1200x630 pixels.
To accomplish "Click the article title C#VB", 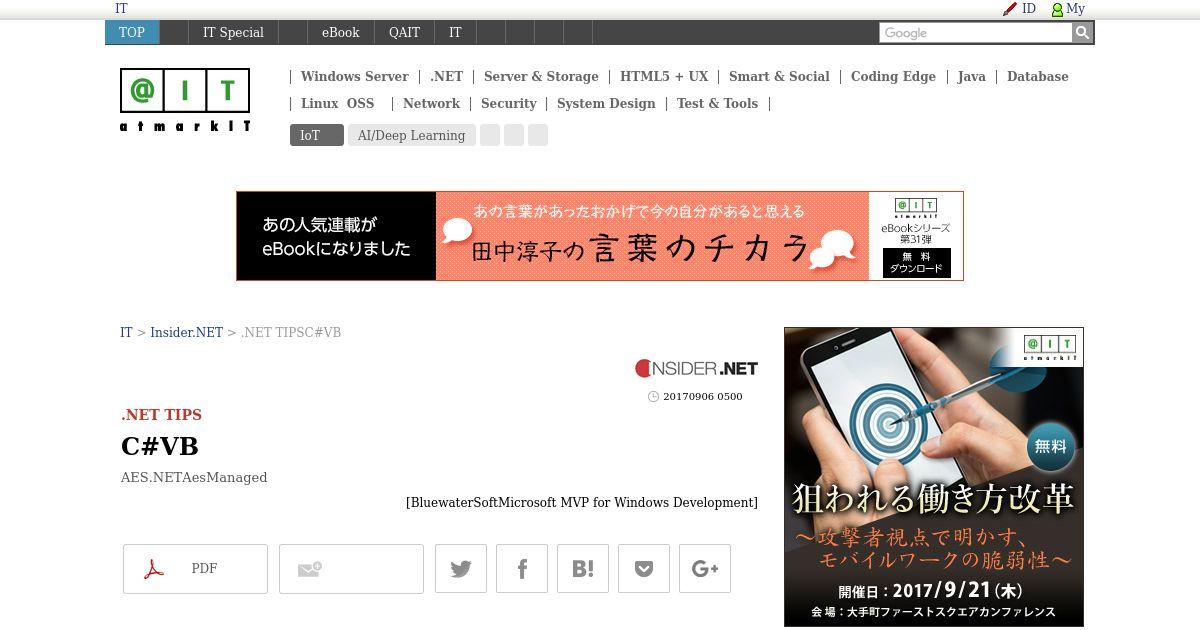I will 160,447.
